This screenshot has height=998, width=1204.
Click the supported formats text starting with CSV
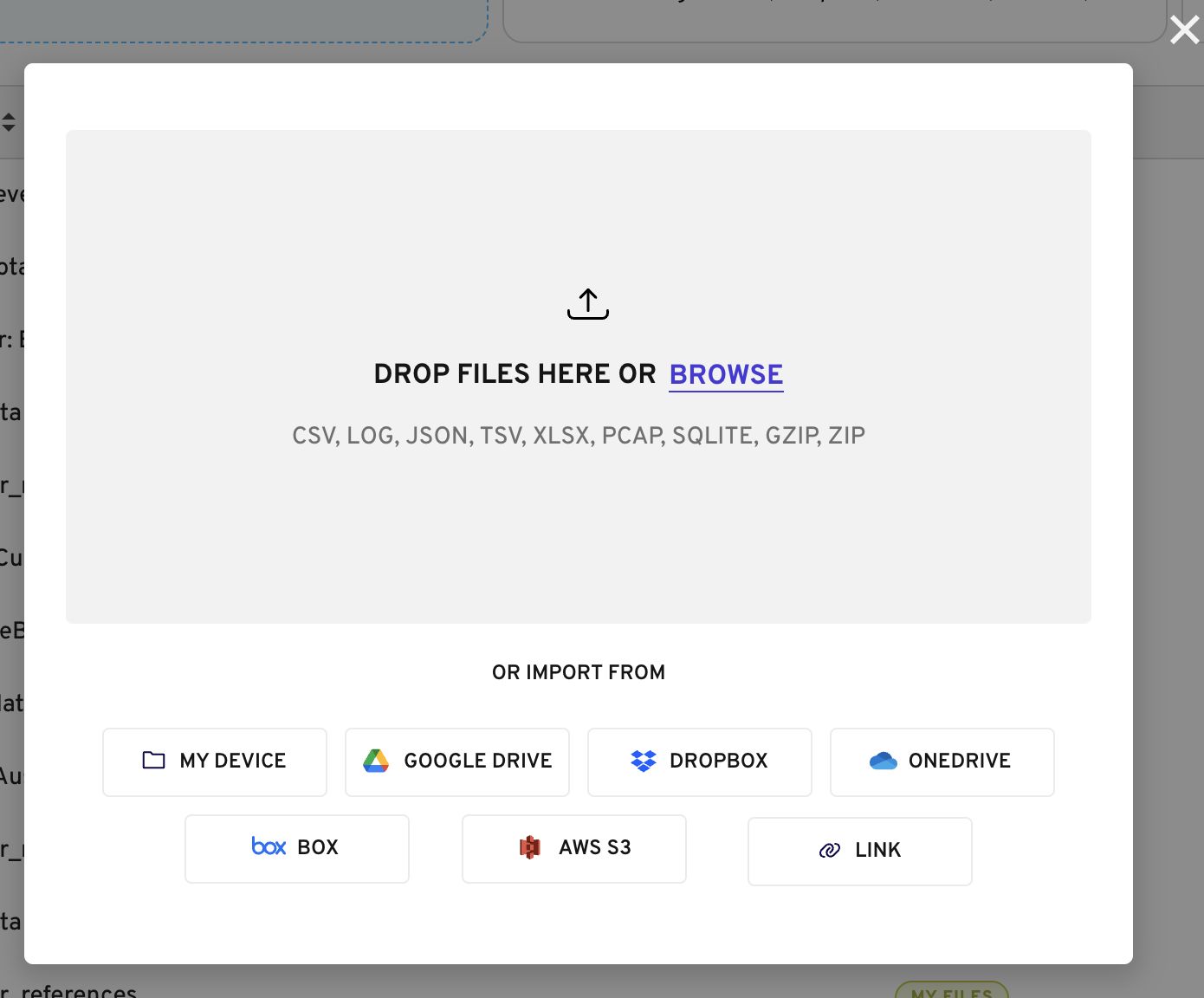pyautogui.click(x=579, y=435)
